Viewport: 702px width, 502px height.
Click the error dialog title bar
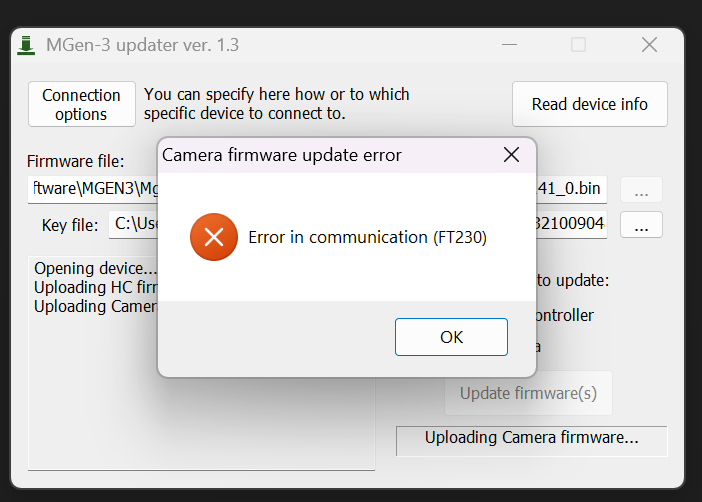coord(329,155)
